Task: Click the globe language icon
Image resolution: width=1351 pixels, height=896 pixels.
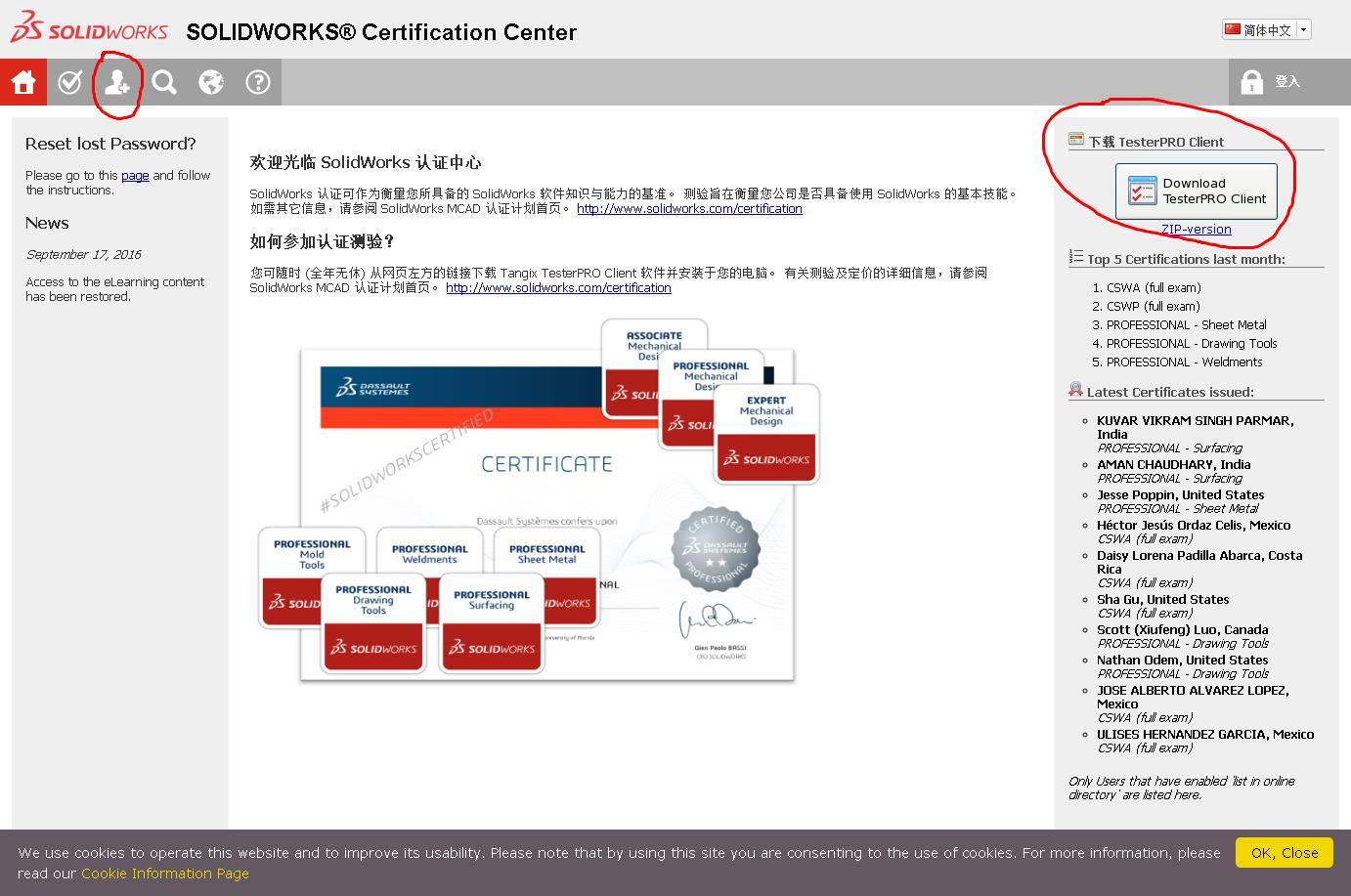Action: click(x=210, y=82)
